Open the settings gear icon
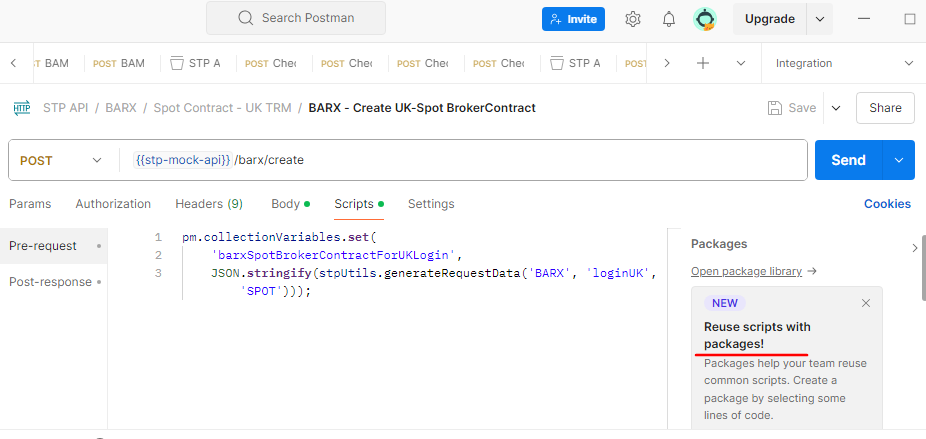 point(633,19)
